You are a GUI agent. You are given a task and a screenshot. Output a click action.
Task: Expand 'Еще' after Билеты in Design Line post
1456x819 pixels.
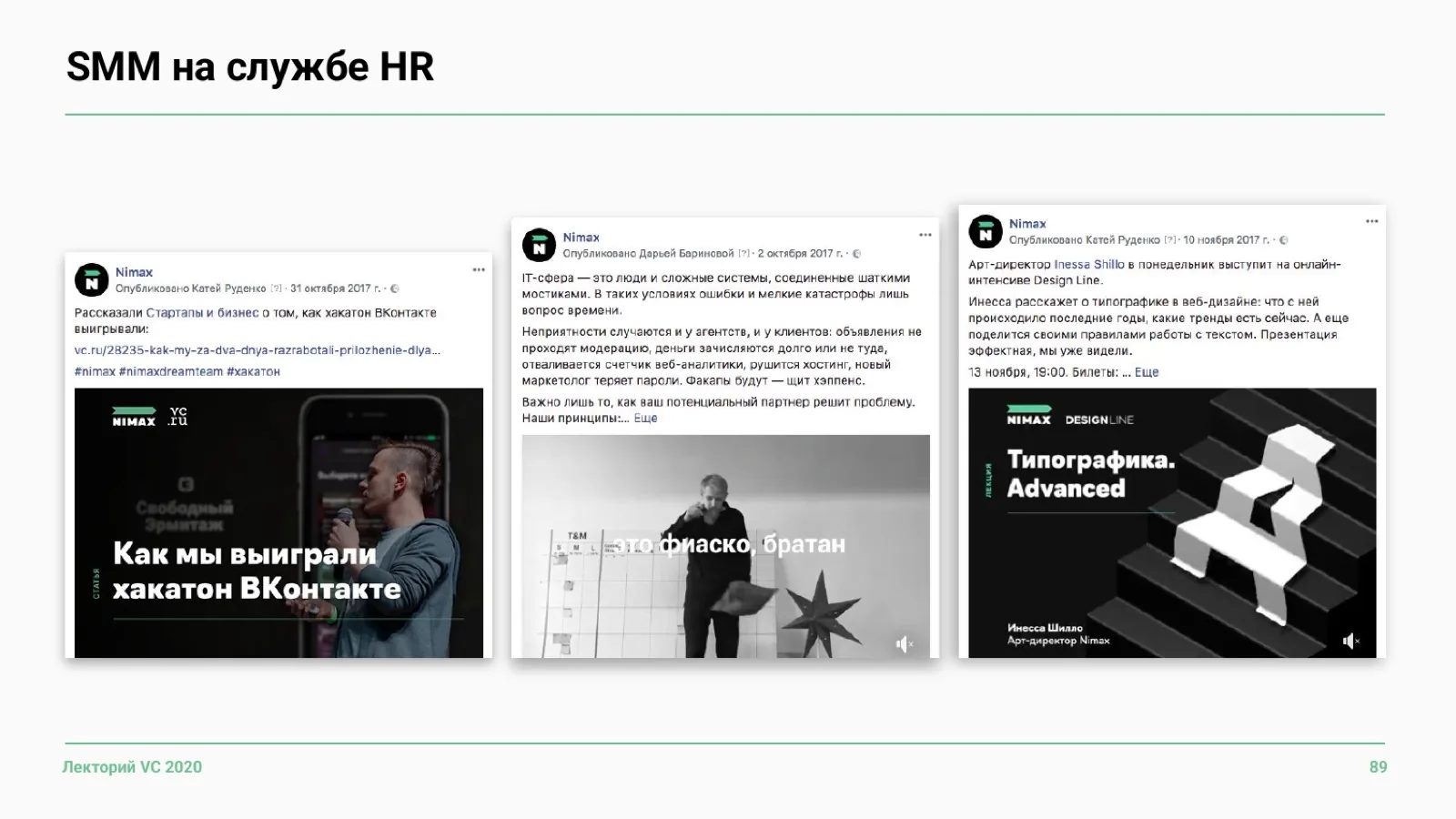(1147, 372)
